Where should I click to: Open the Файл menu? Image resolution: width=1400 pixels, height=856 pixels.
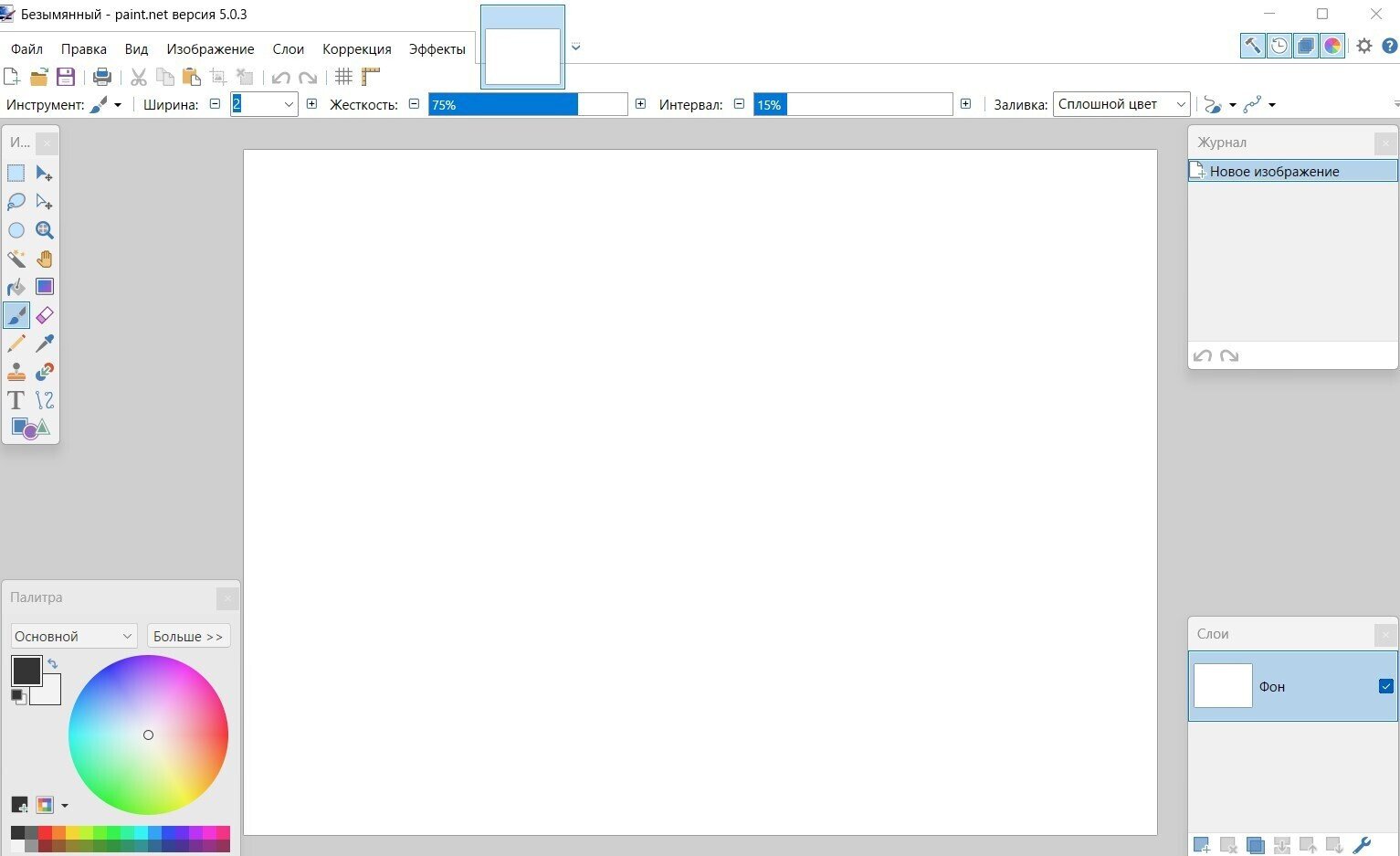pyautogui.click(x=27, y=49)
